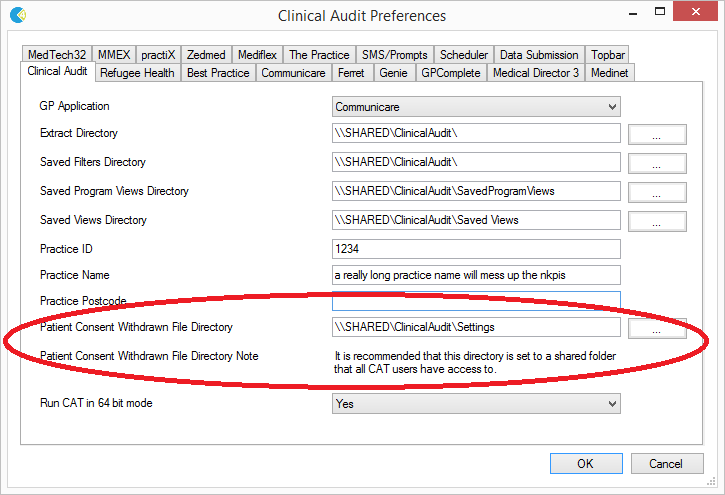Browse for the Extract Directory folder

[x=657, y=134]
